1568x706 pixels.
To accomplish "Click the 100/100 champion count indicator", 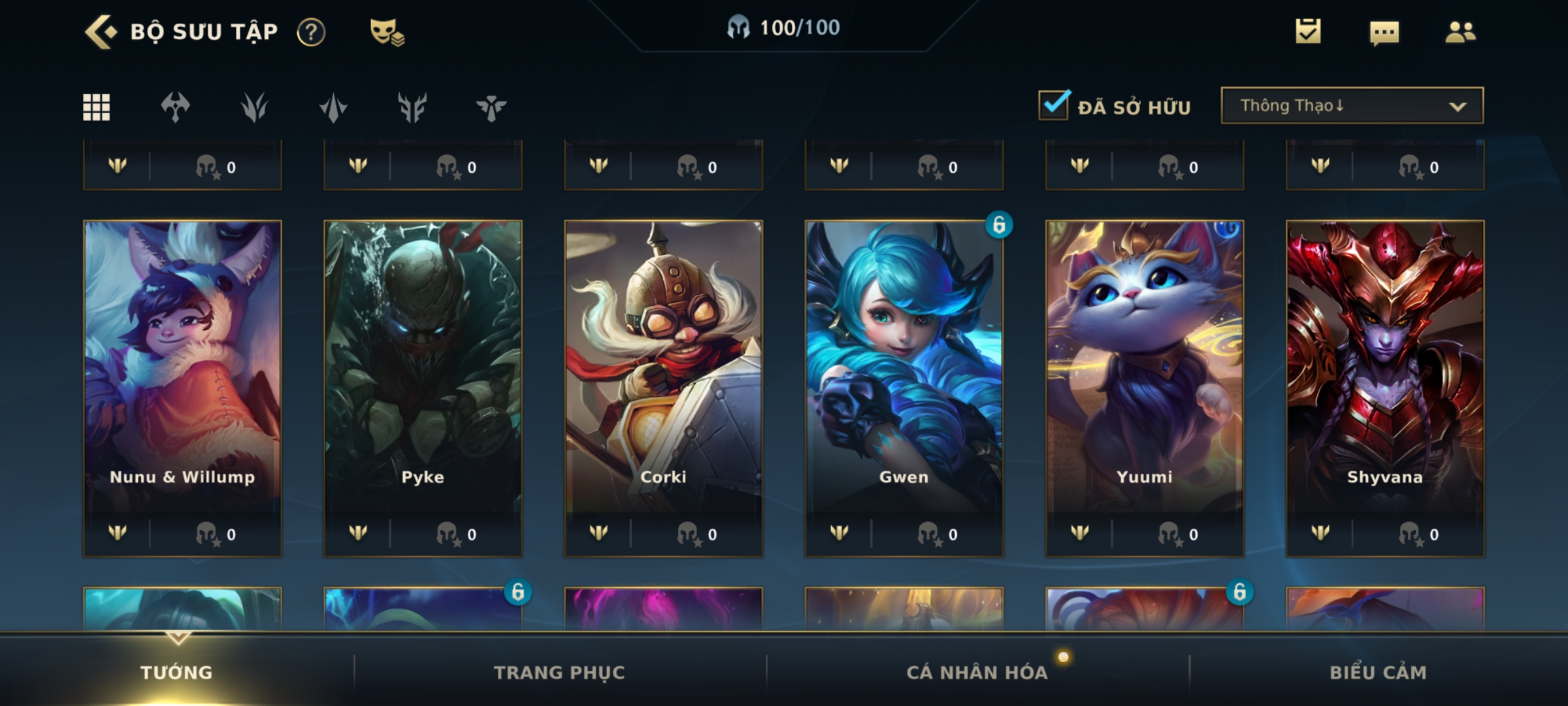I will pyautogui.click(x=783, y=27).
